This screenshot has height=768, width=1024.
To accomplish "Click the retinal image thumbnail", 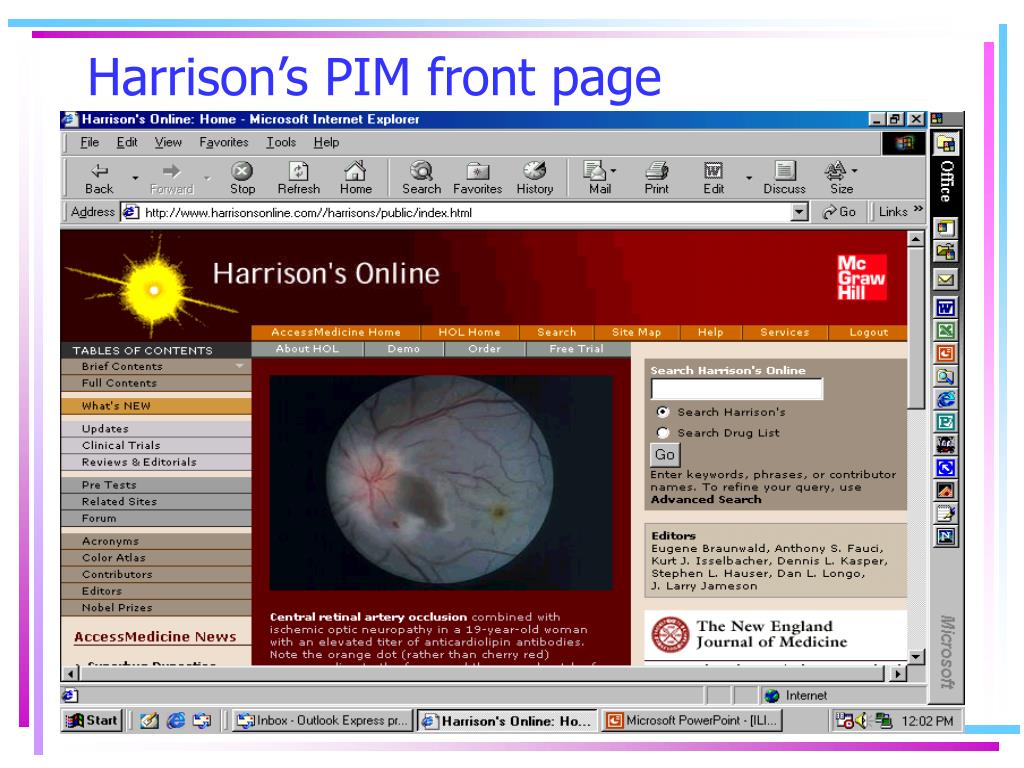I will tap(441, 482).
